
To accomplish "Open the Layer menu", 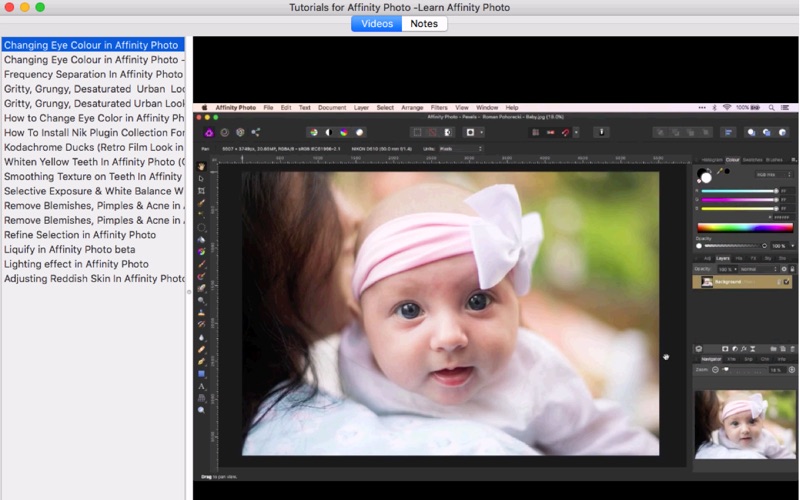I will [361, 108].
